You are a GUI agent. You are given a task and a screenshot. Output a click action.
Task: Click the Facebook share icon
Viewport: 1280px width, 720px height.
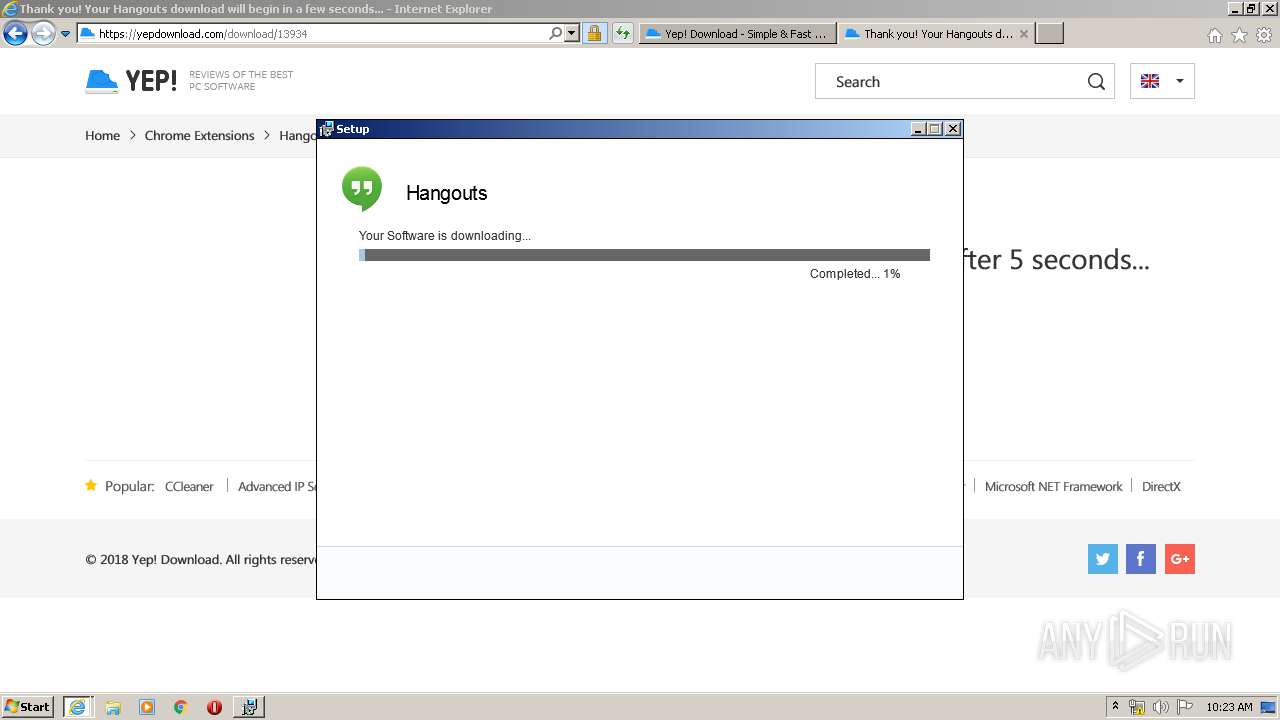(1141, 559)
